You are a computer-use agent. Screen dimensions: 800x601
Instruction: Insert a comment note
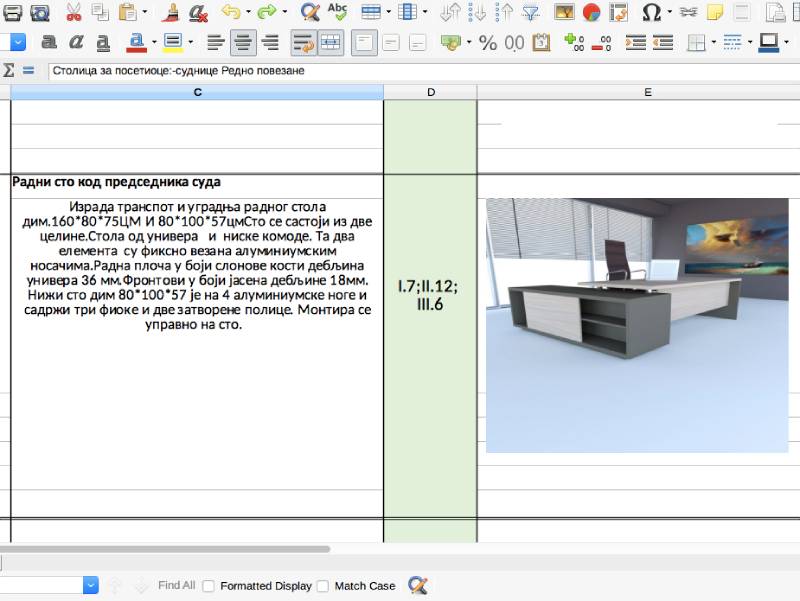(715, 13)
